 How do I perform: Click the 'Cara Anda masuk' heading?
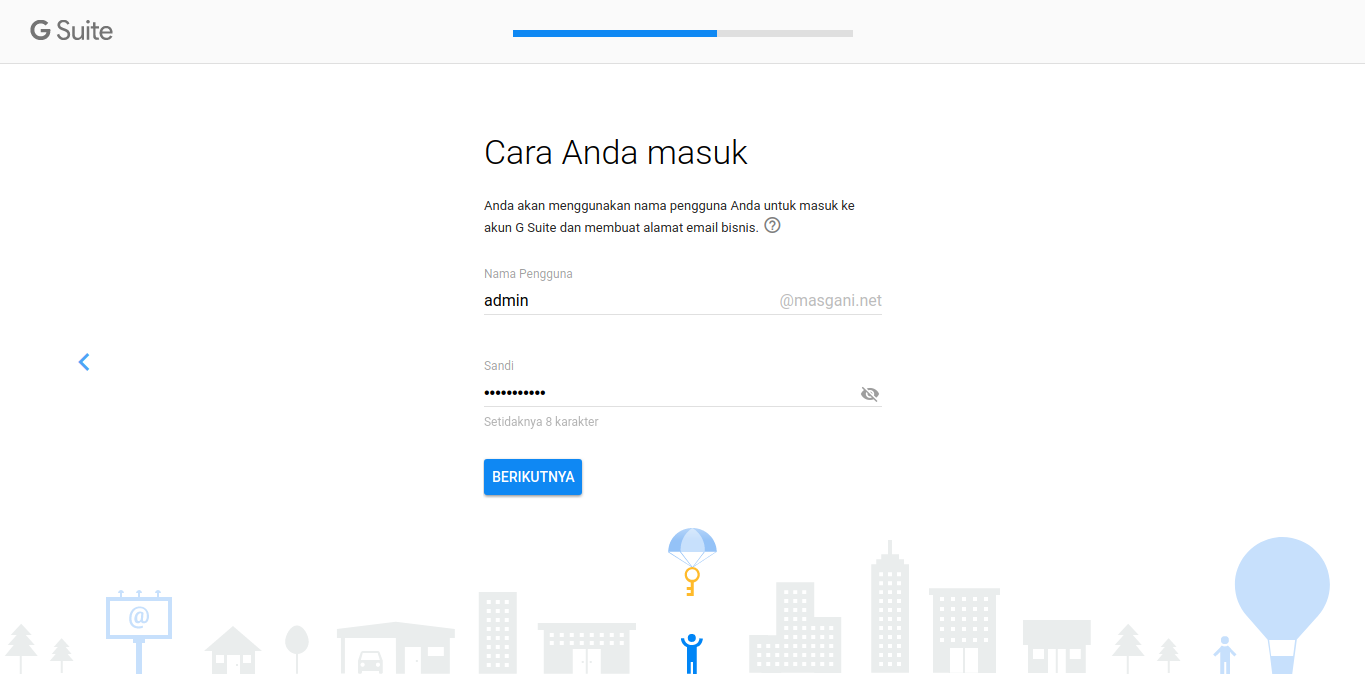coord(616,153)
